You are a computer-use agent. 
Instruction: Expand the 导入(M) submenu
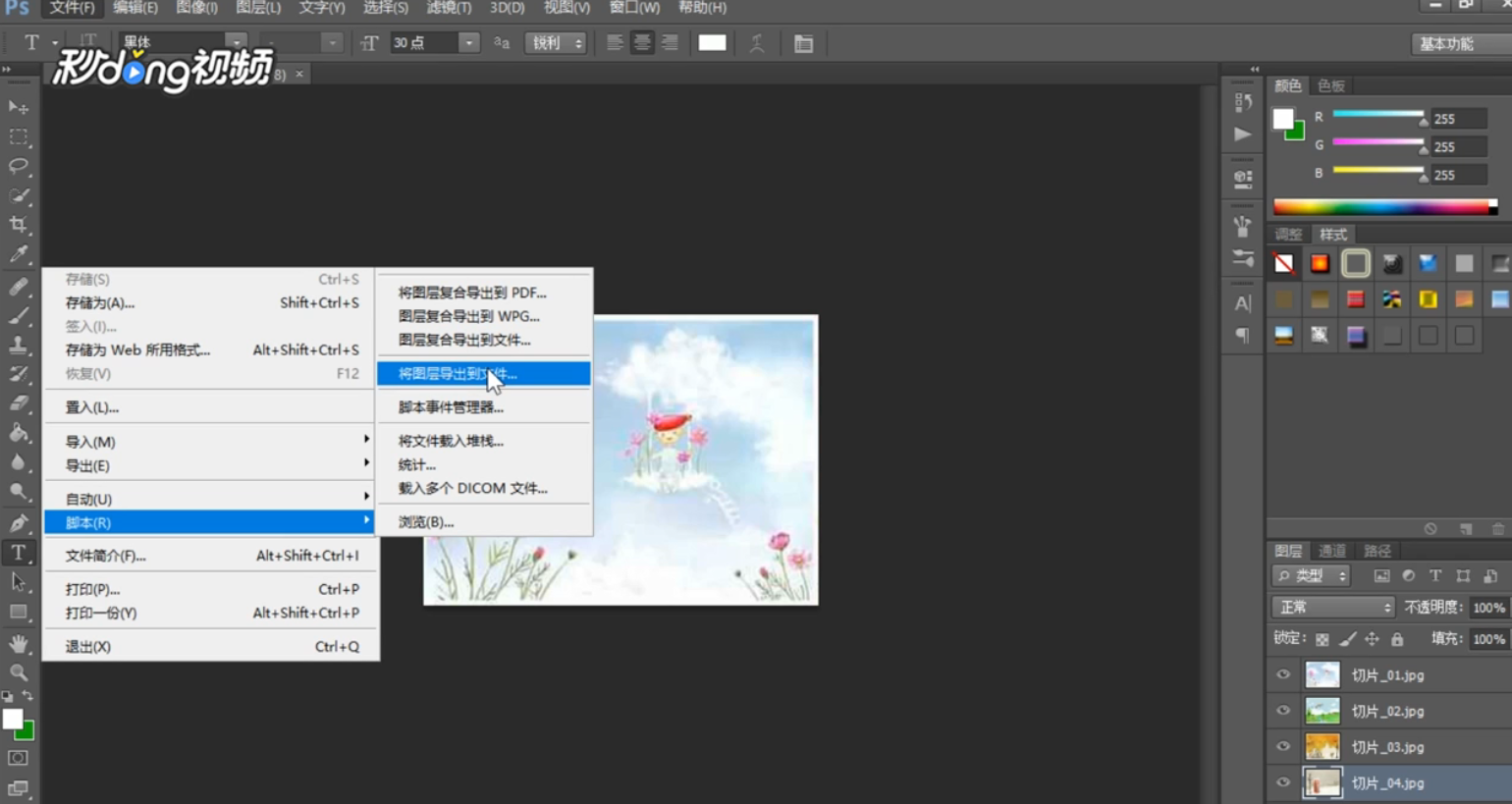210,442
